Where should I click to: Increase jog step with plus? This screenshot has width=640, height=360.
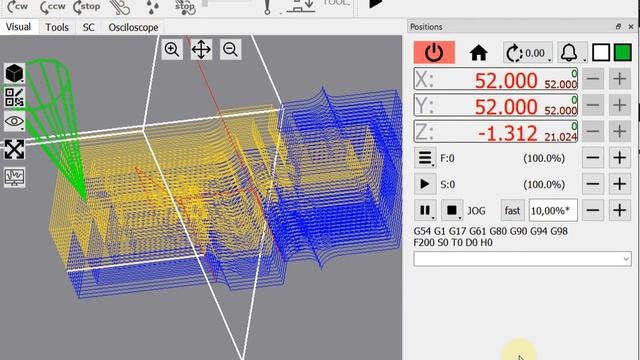(620, 210)
